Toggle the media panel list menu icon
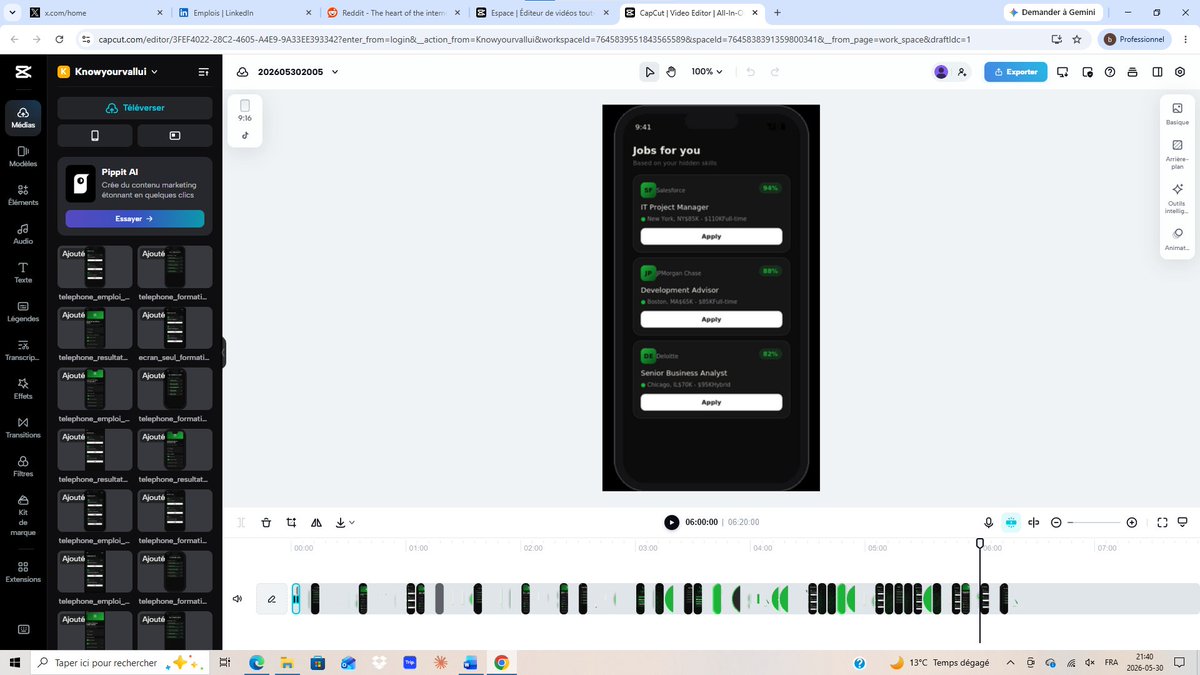This screenshot has width=1200, height=675. click(x=204, y=72)
